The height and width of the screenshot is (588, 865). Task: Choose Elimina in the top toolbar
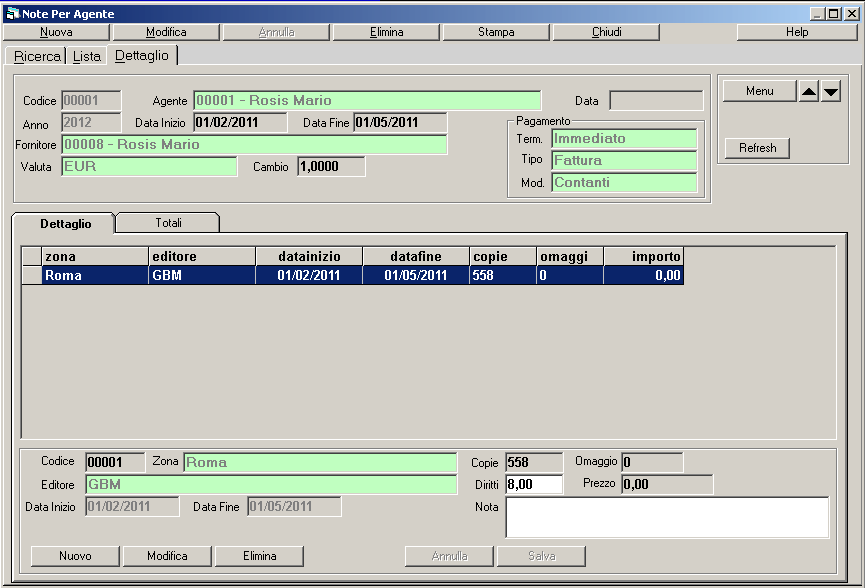tap(386, 32)
